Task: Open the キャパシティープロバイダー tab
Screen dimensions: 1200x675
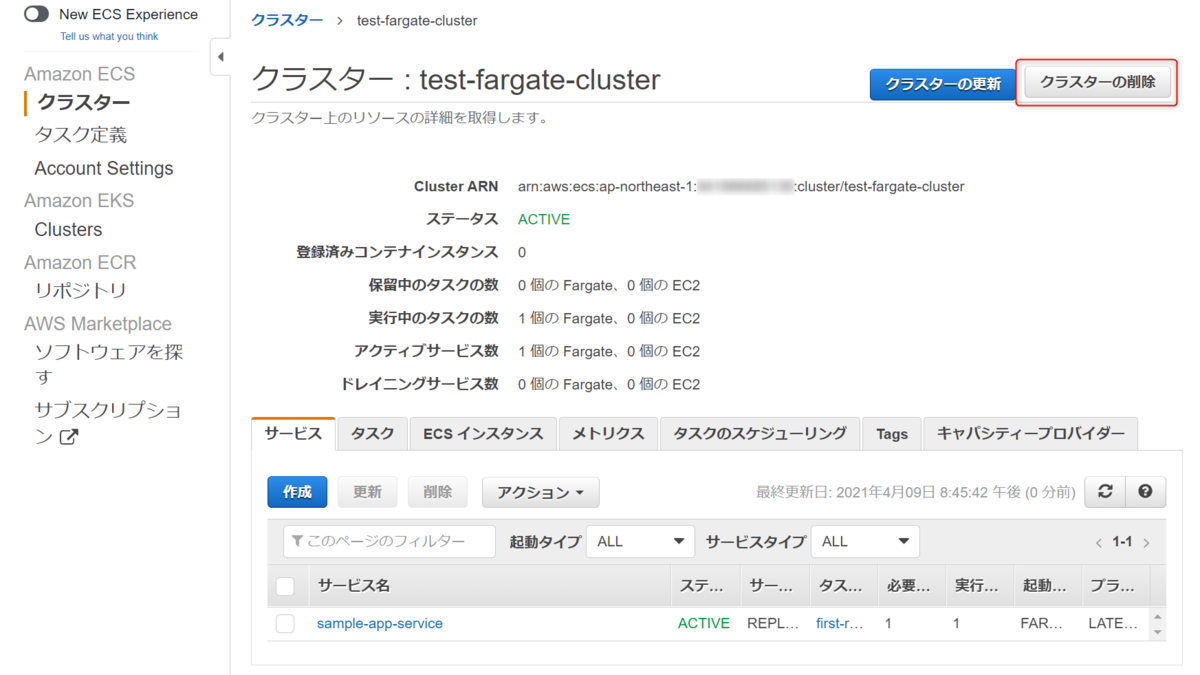Action: click(x=1031, y=433)
